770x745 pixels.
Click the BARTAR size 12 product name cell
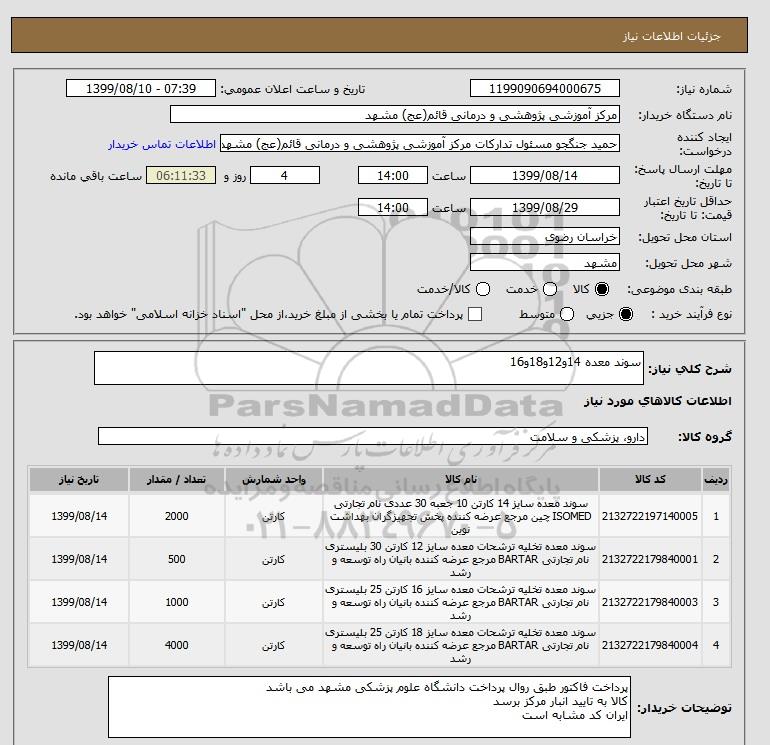(x=461, y=559)
